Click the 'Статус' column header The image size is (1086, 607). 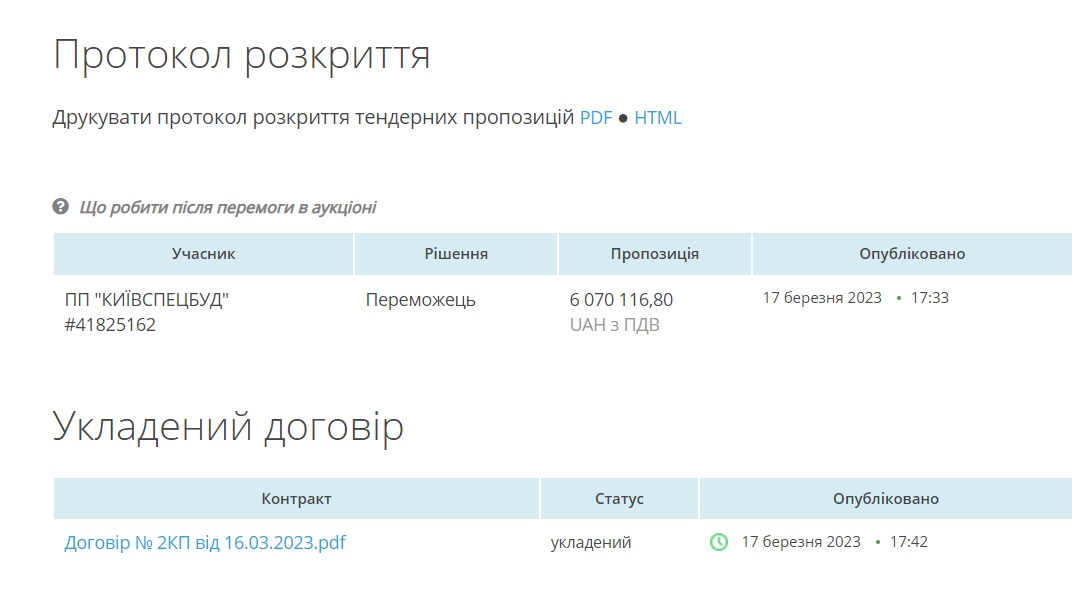coord(619,498)
